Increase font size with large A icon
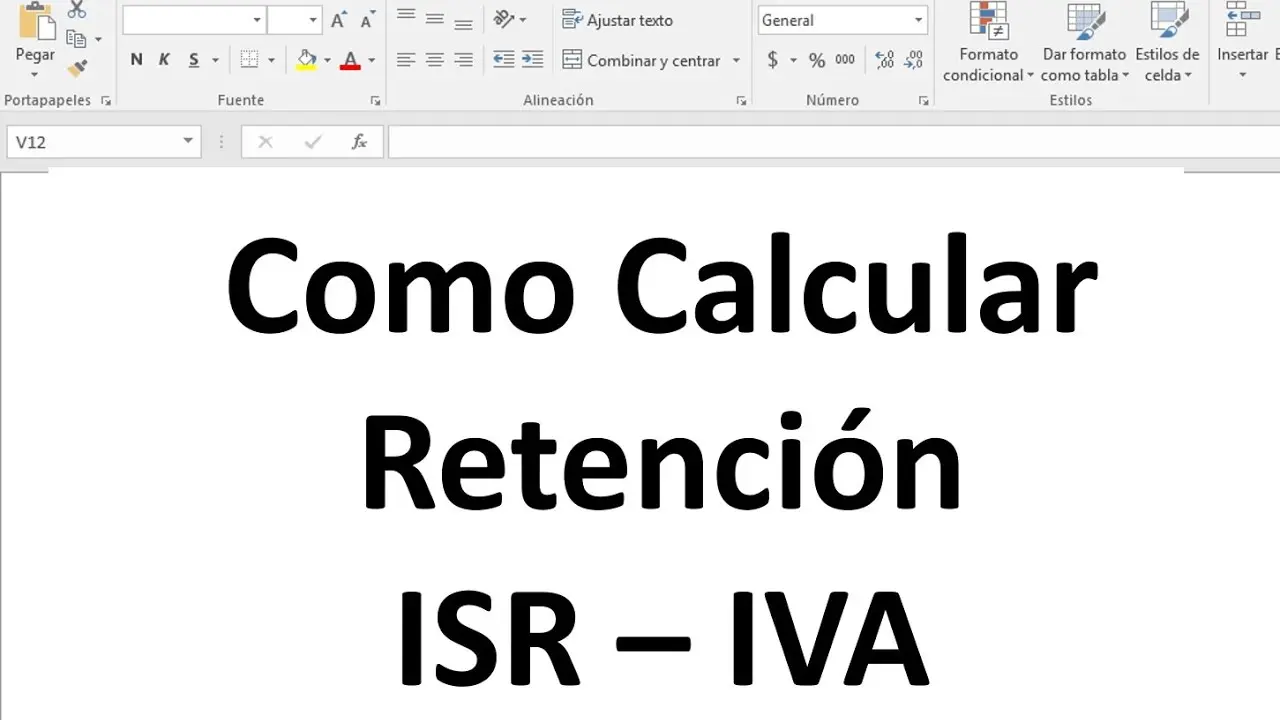The image size is (1280, 720). pos(339,20)
